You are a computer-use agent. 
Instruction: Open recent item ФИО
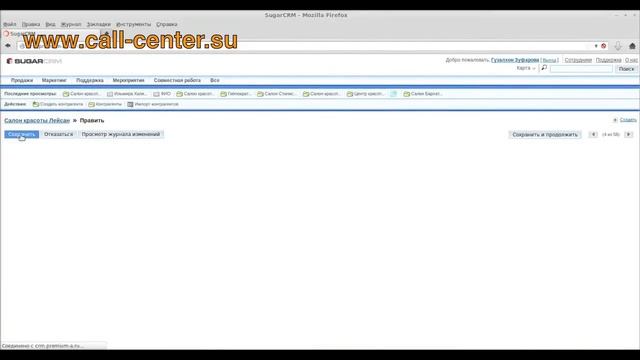click(165, 94)
